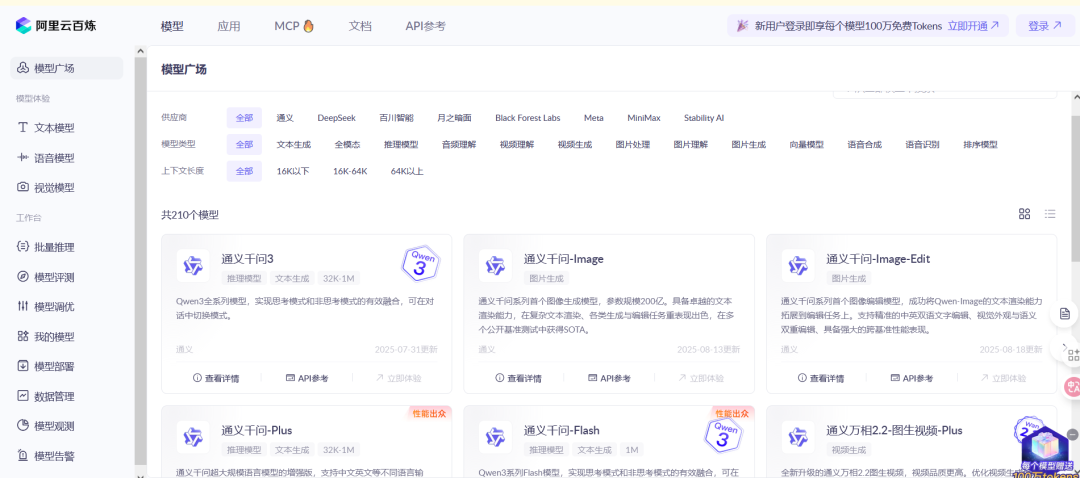This screenshot has width=1080, height=478.
Task: Filter supplier by Black Forest Labs
Action: click(528, 118)
